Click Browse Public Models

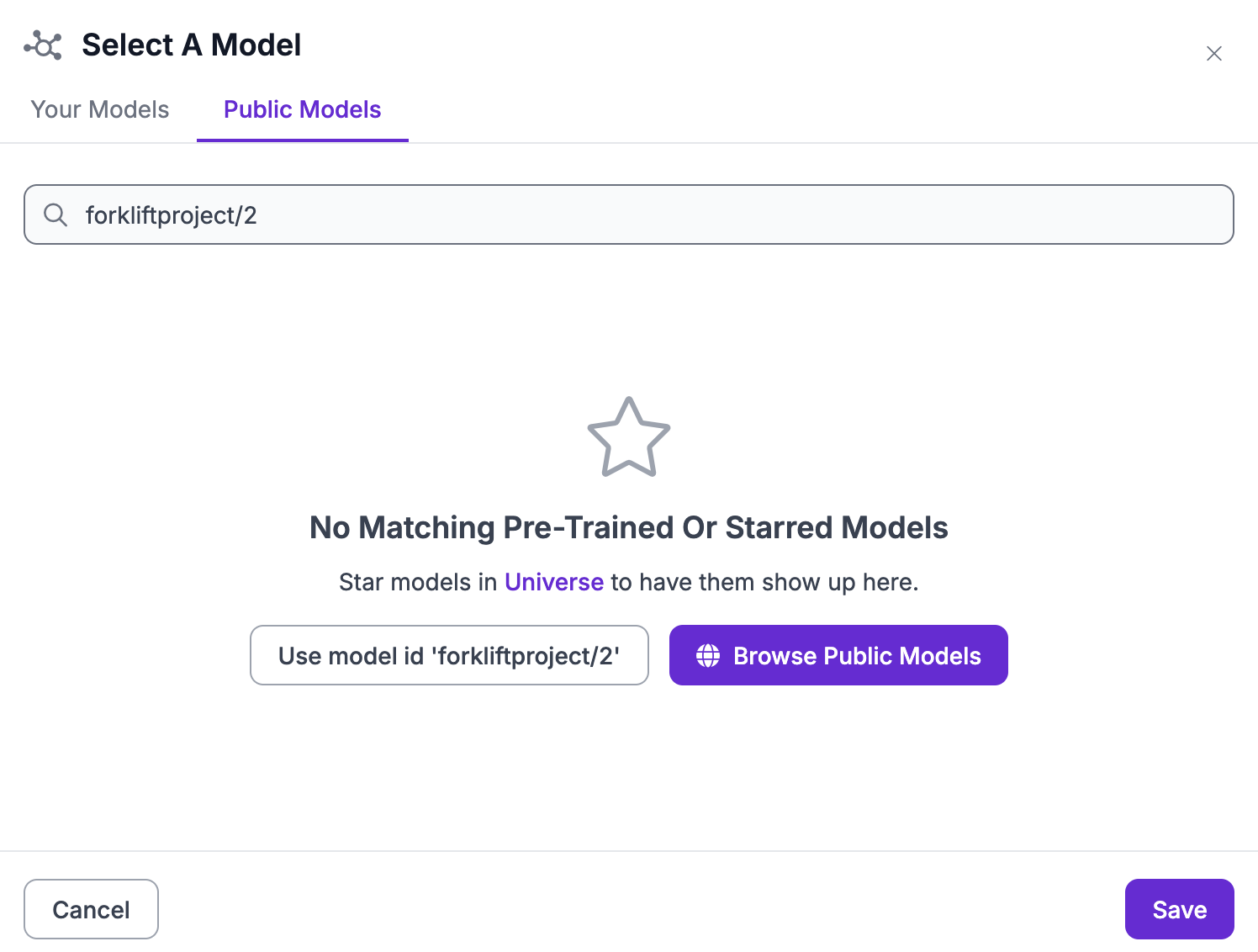click(x=838, y=655)
